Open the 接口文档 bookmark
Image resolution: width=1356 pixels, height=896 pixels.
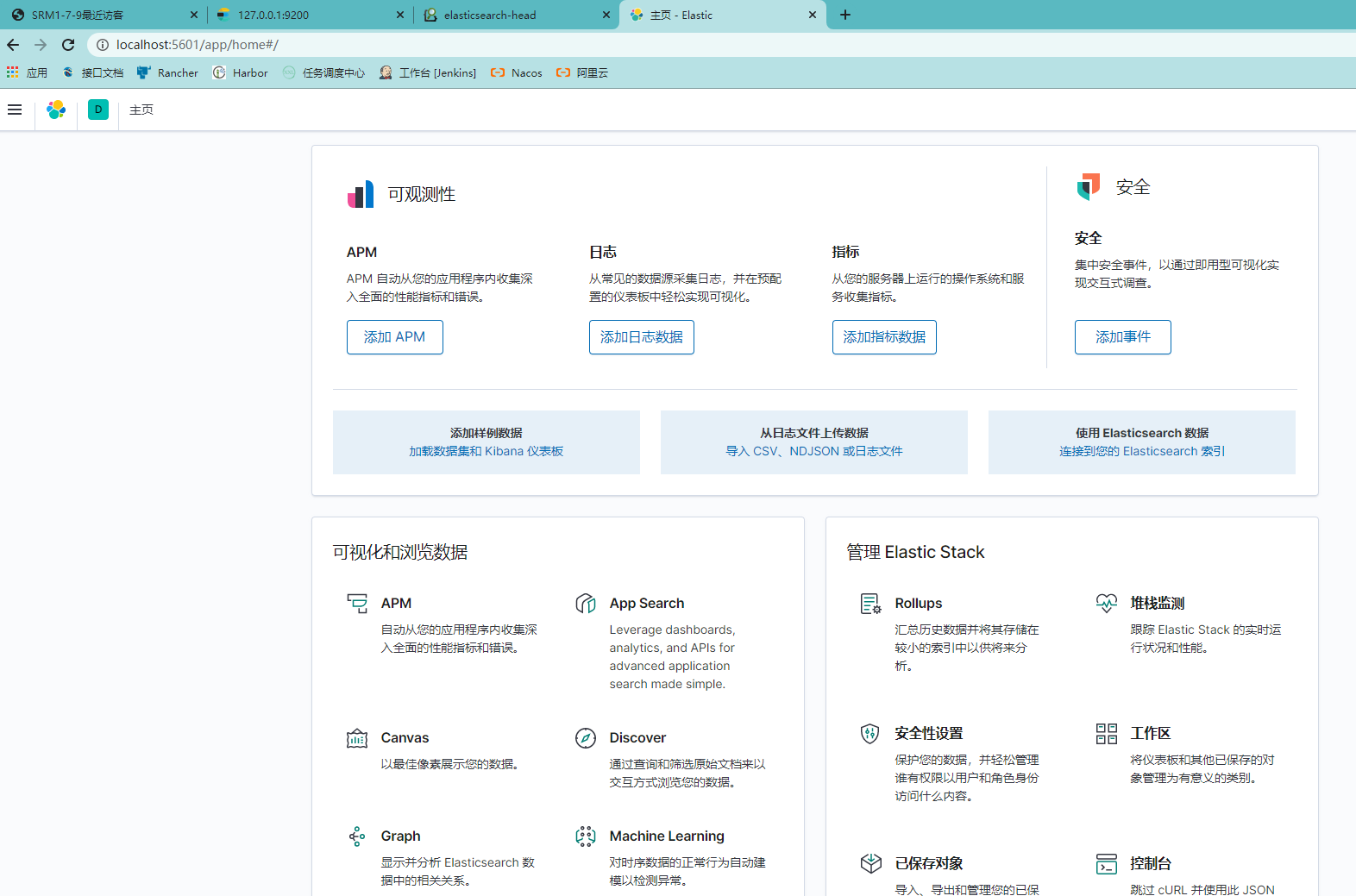pyautogui.click(x=93, y=73)
